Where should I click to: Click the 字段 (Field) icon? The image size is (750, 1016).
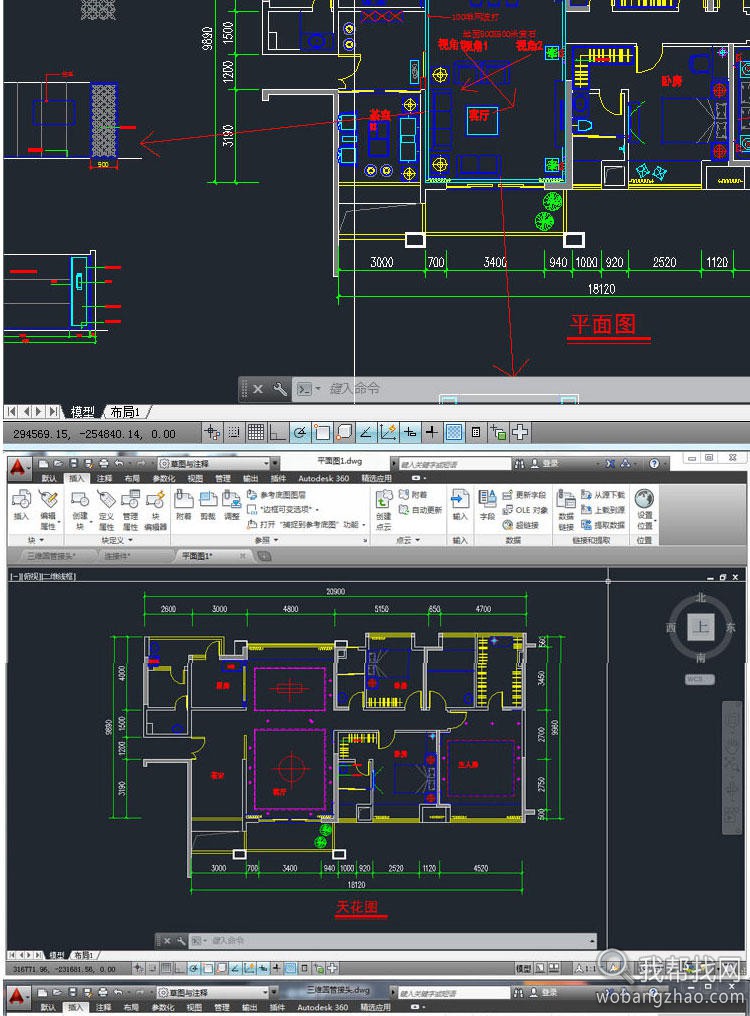(487, 505)
